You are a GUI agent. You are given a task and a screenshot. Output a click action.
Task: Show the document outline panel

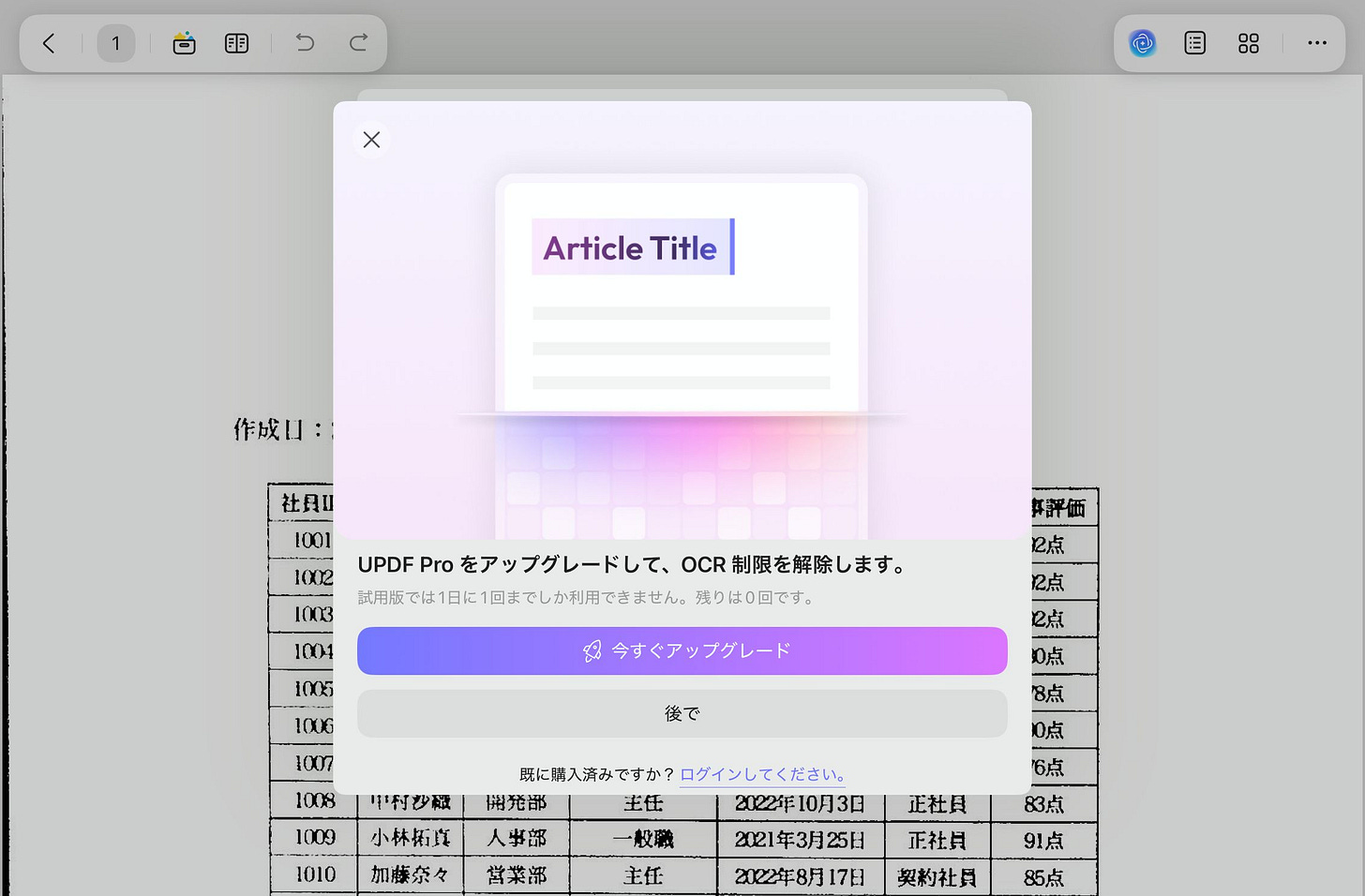coord(1194,43)
